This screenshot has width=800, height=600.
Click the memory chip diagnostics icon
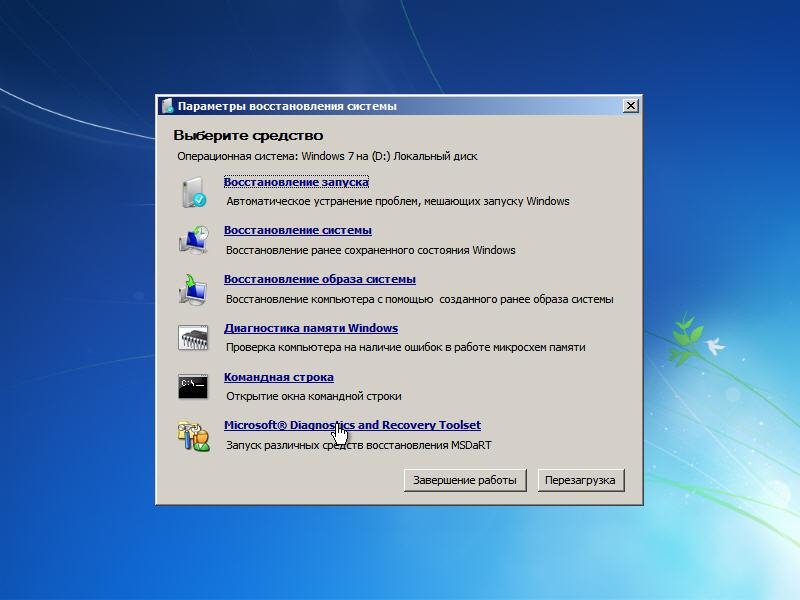point(193,338)
